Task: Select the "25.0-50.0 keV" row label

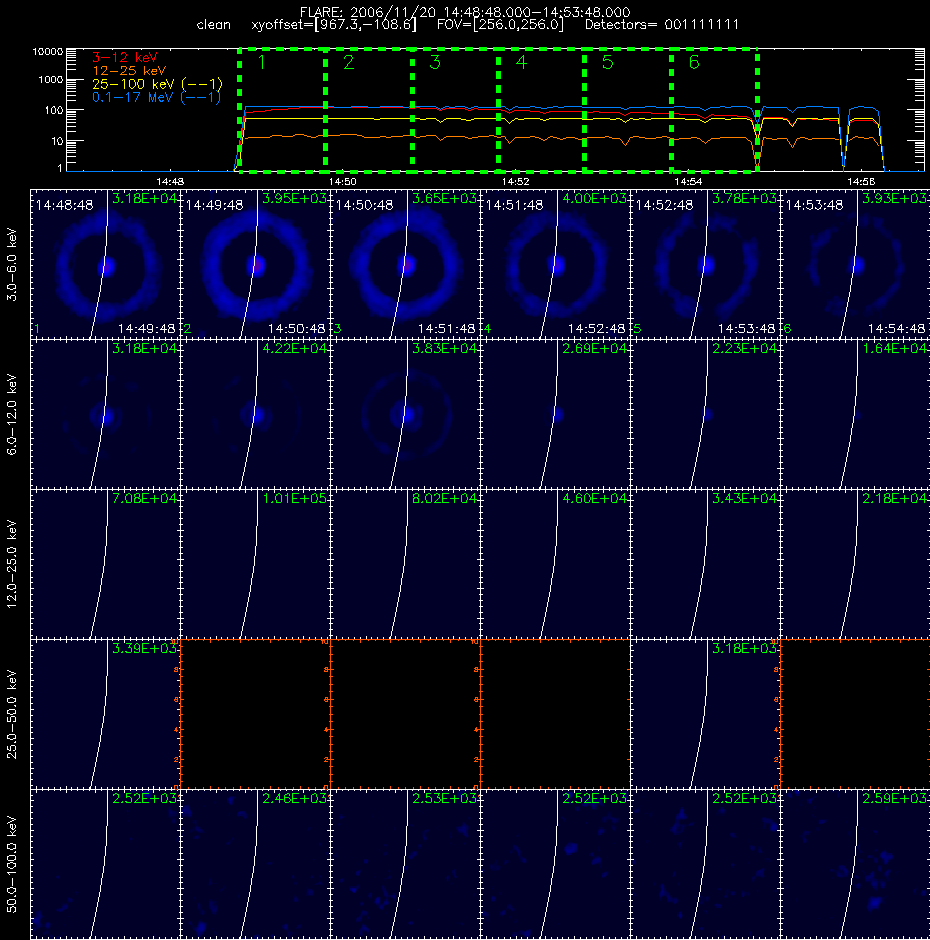Action: 12,714
